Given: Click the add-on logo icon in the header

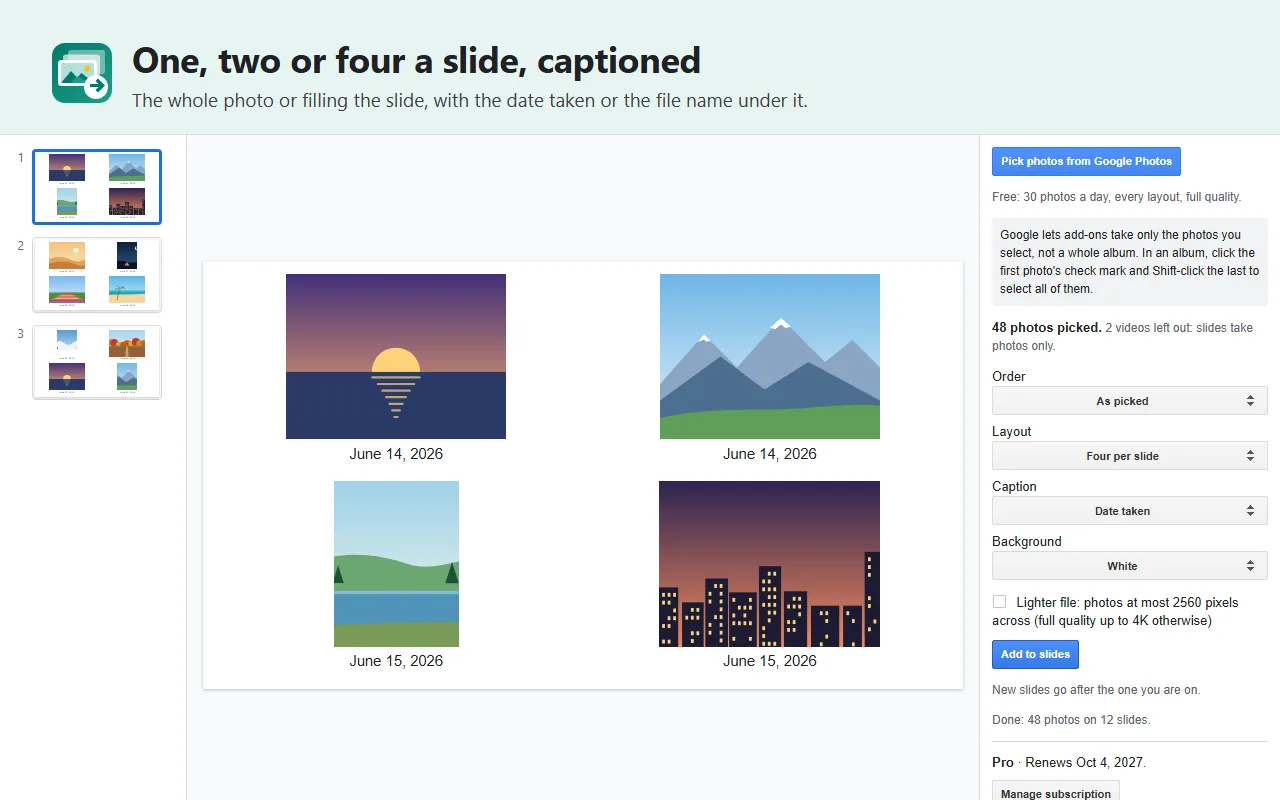Looking at the screenshot, I should point(82,73).
